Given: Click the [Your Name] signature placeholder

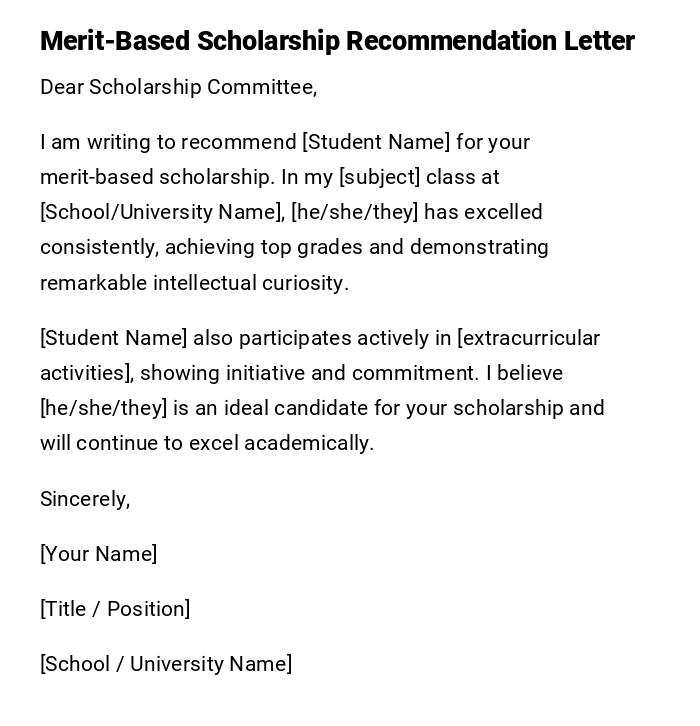Looking at the screenshot, I should [x=98, y=554].
